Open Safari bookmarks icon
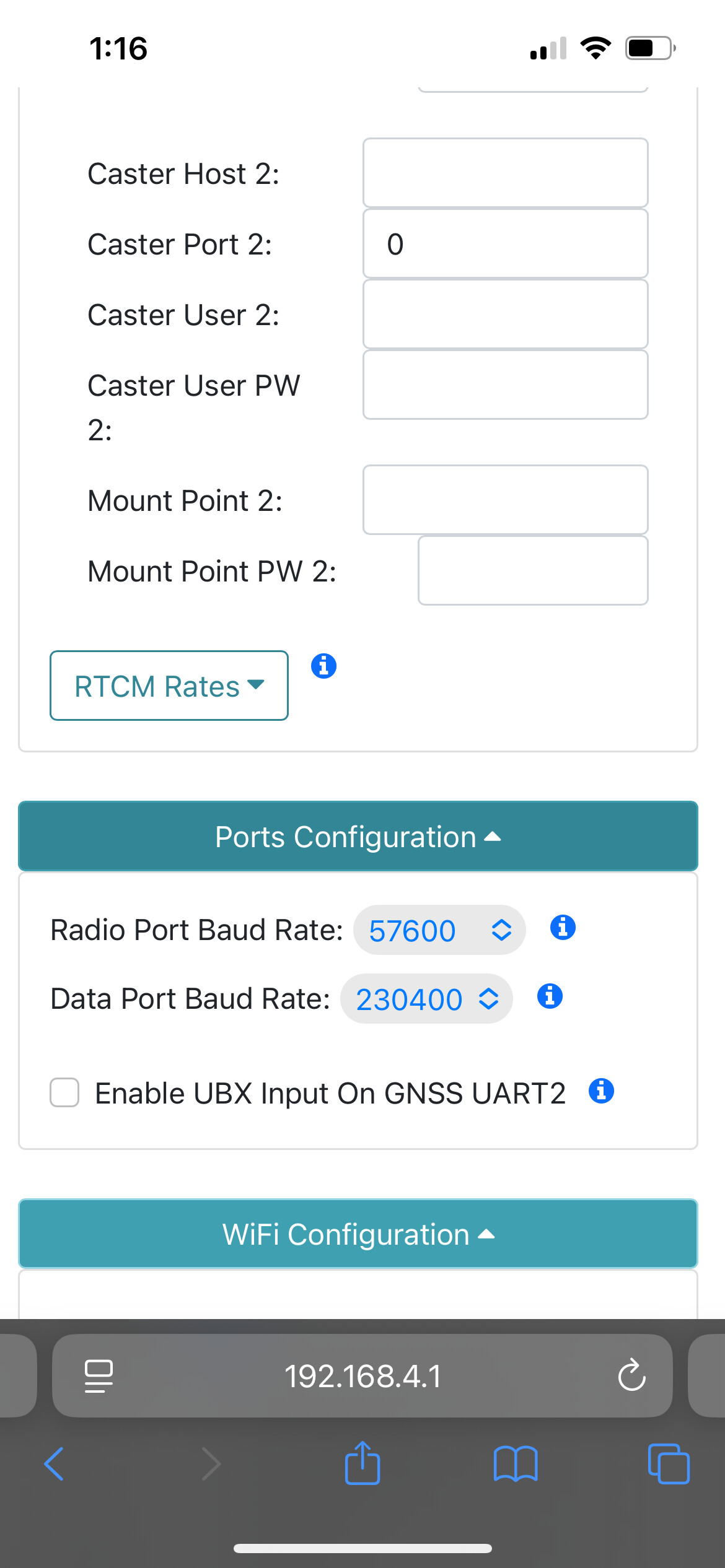 click(516, 1464)
